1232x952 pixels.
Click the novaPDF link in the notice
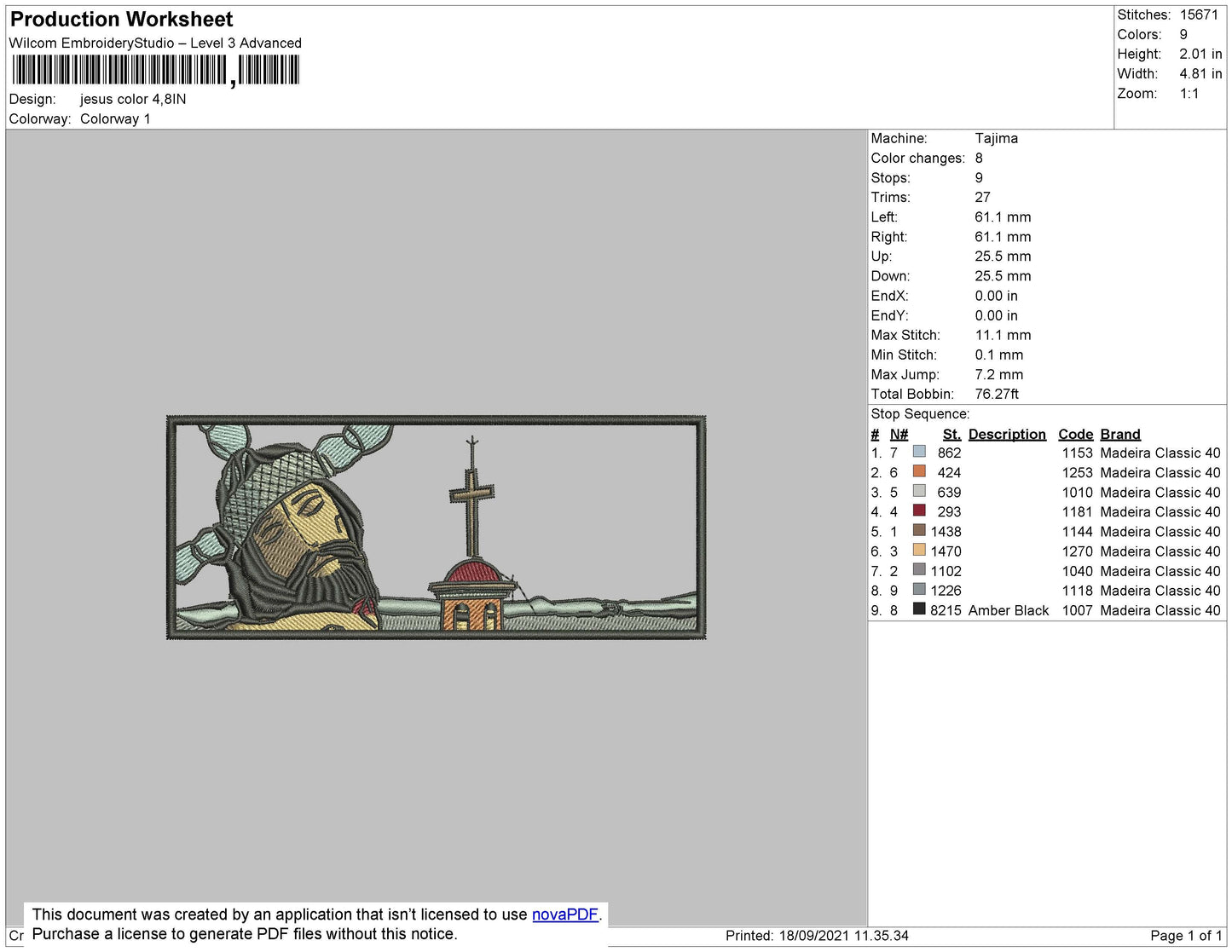565,914
